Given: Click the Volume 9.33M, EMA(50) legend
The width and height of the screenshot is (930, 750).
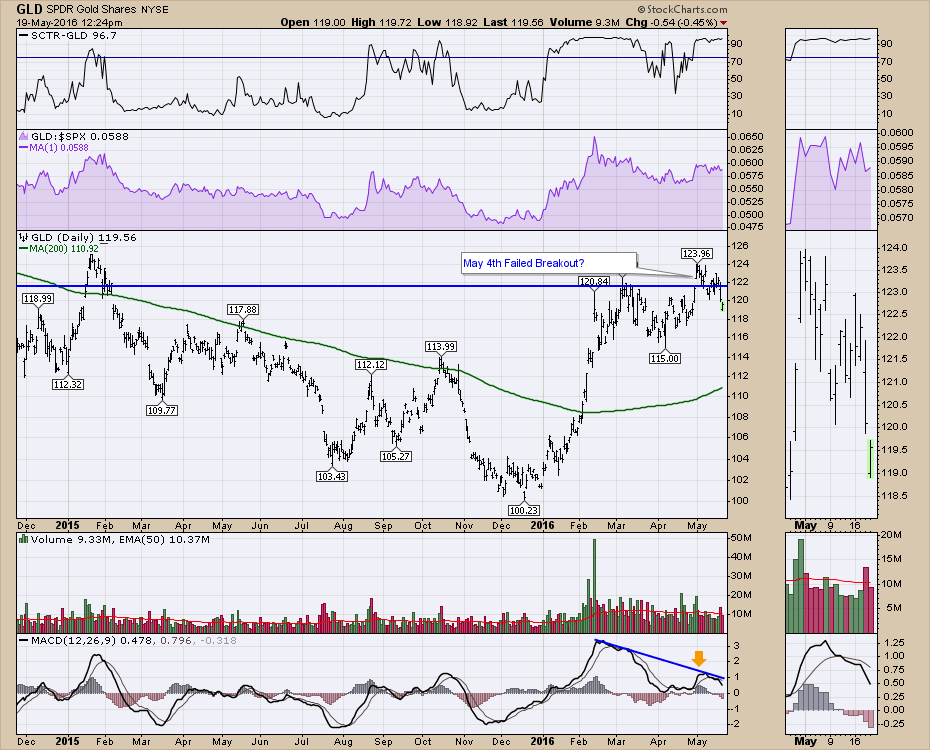Looking at the screenshot, I should pyautogui.click(x=114, y=540).
